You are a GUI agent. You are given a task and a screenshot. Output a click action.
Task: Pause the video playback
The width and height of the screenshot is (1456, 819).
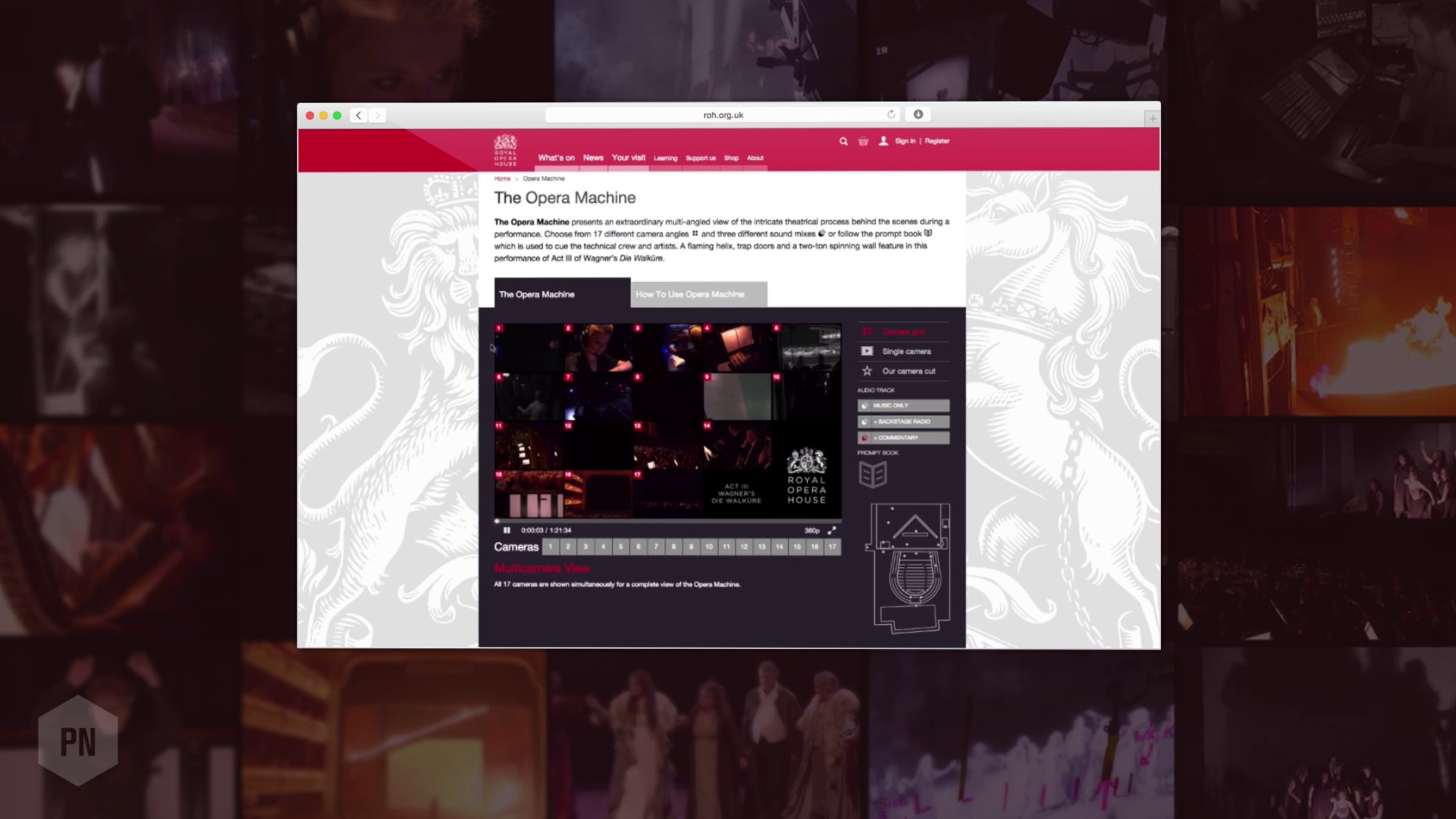pos(507,530)
